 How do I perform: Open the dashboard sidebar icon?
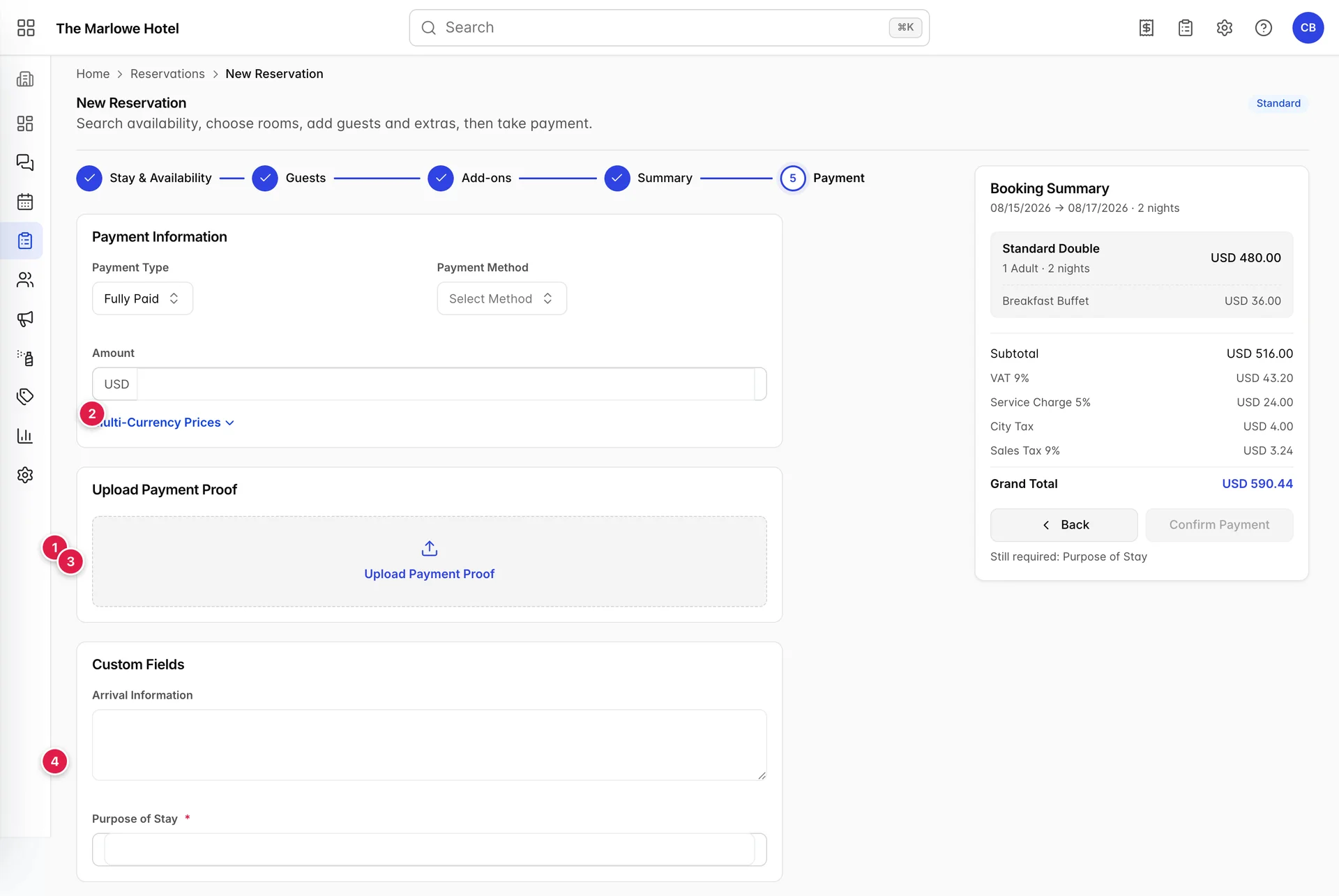25,123
